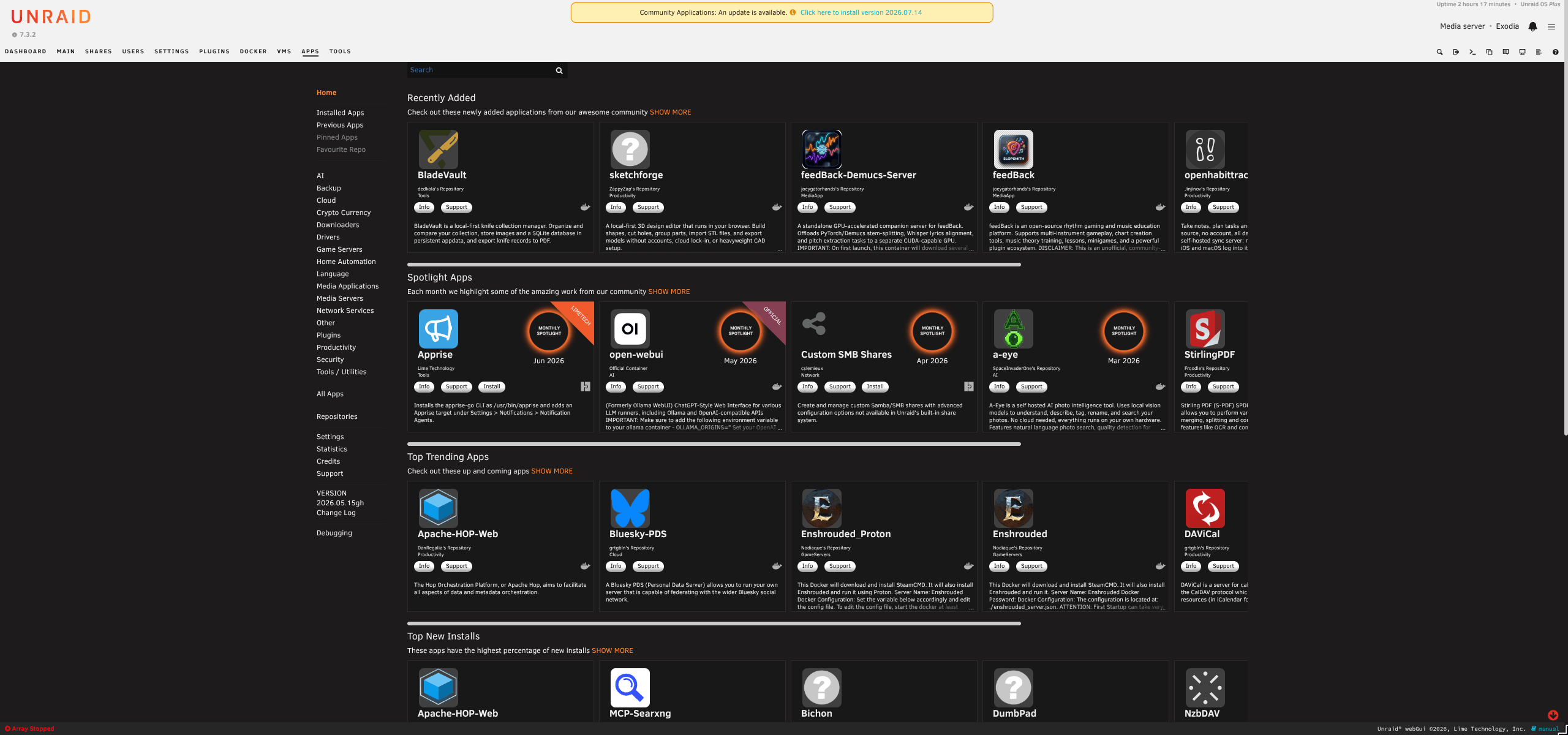Click the open-webui OI icon
Image resolution: width=1568 pixels, height=735 pixels.
(x=630, y=328)
